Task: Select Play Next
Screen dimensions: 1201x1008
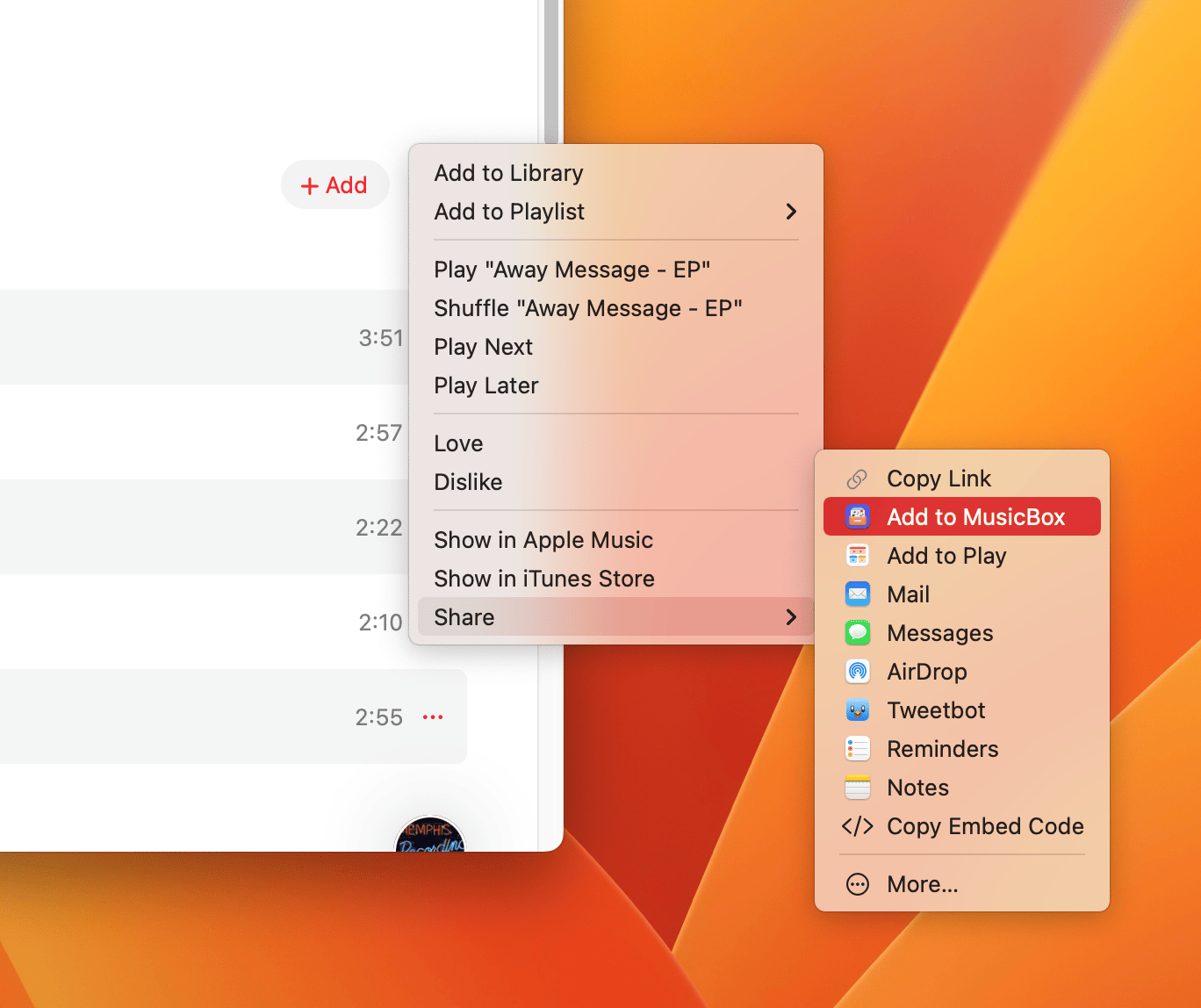Action: click(483, 347)
